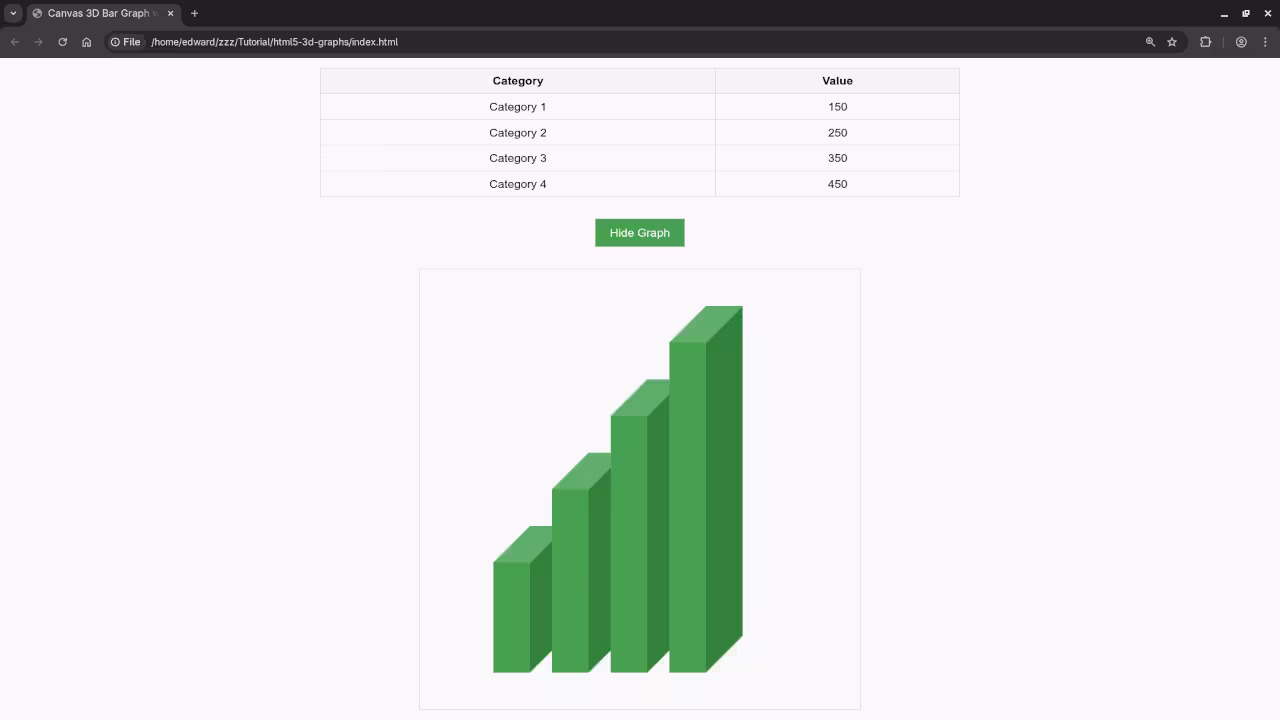This screenshot has width=1280, height=720.
Task: Open a new tab with the plus button
Action: coord(194,13)
